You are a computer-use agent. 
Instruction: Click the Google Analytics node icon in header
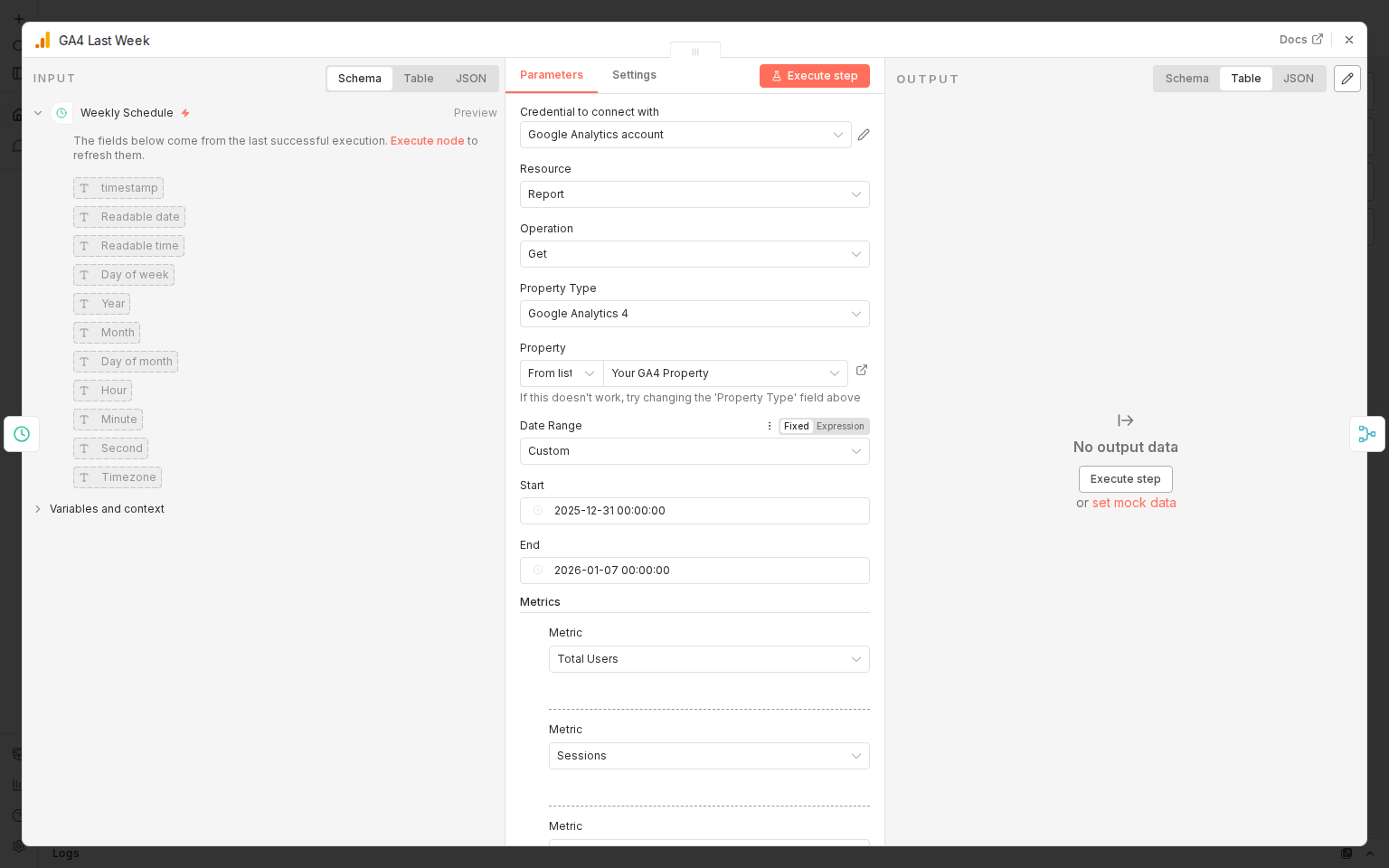coord(43,41)
